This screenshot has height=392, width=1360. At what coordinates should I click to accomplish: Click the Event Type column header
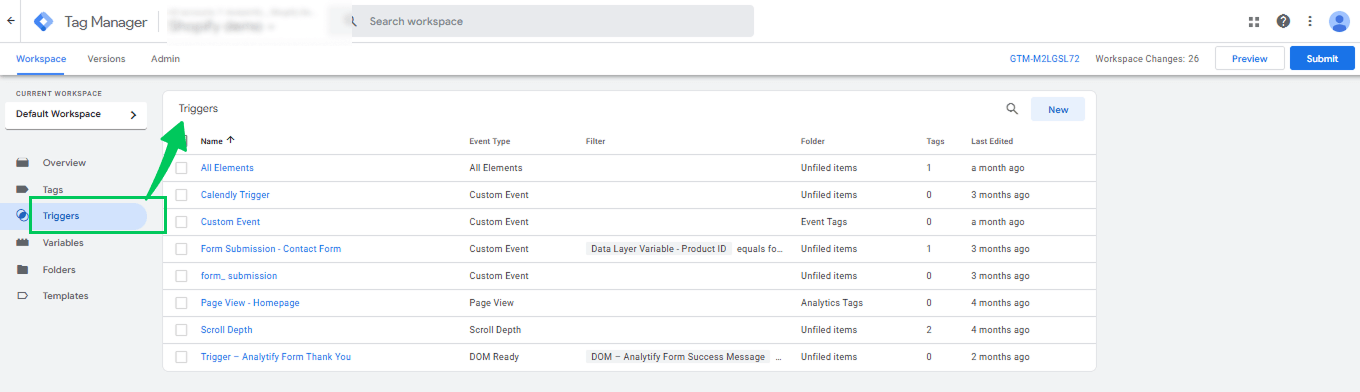pyautogui.click(x=490, y=142)
